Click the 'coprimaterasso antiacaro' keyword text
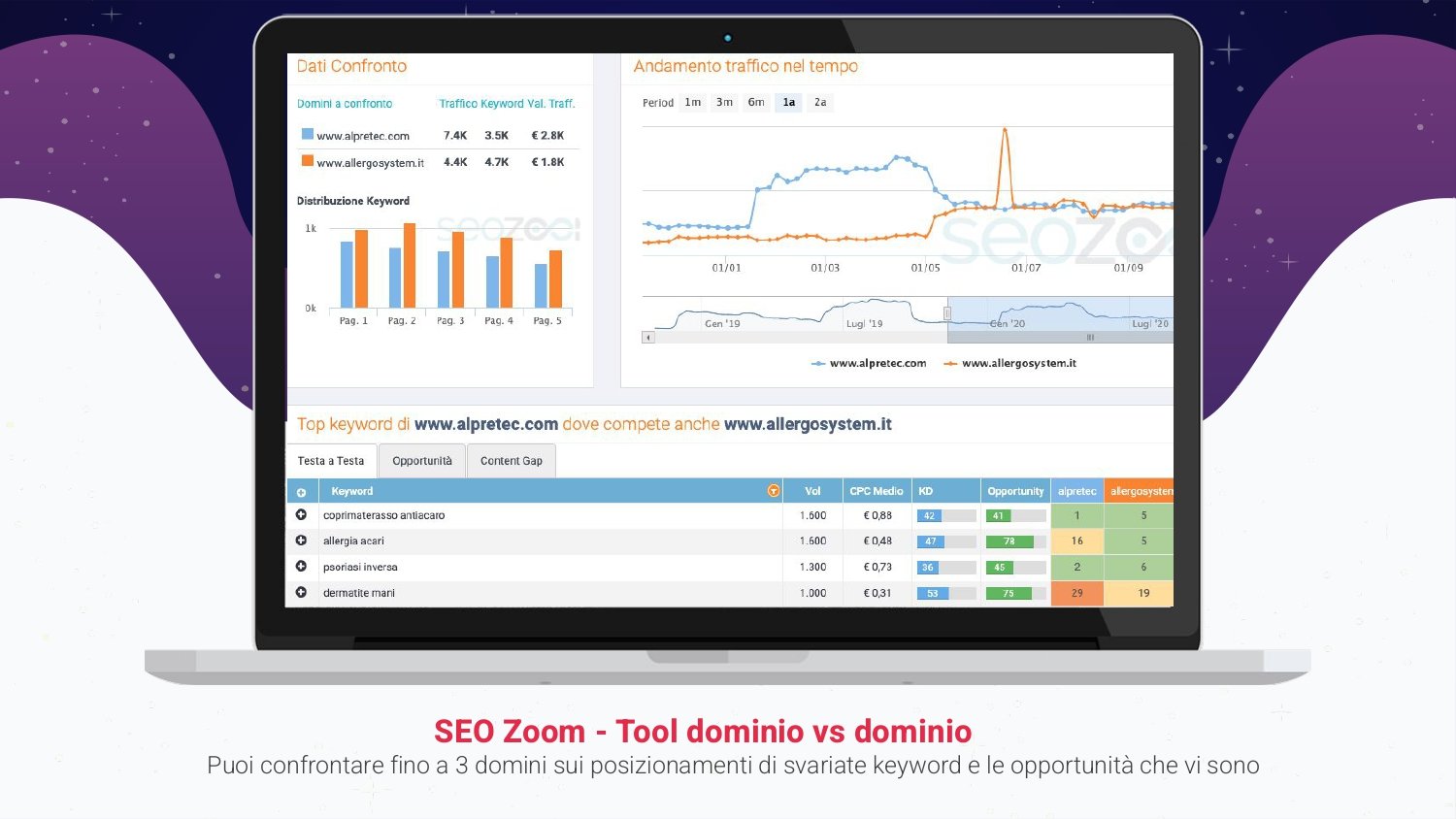 [x=383, y=515]
